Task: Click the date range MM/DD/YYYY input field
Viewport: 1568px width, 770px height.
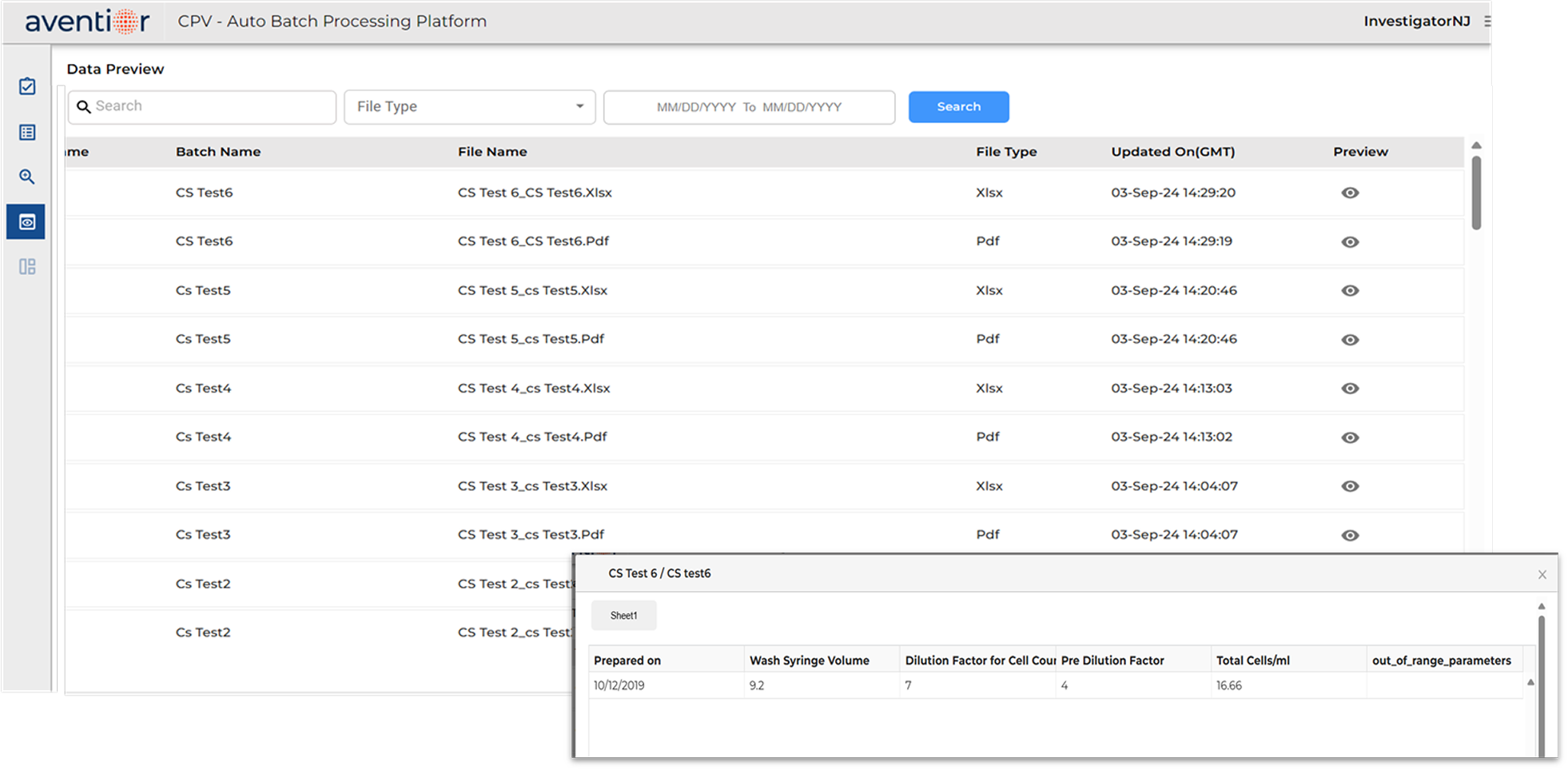Action: tap(748, 106)
